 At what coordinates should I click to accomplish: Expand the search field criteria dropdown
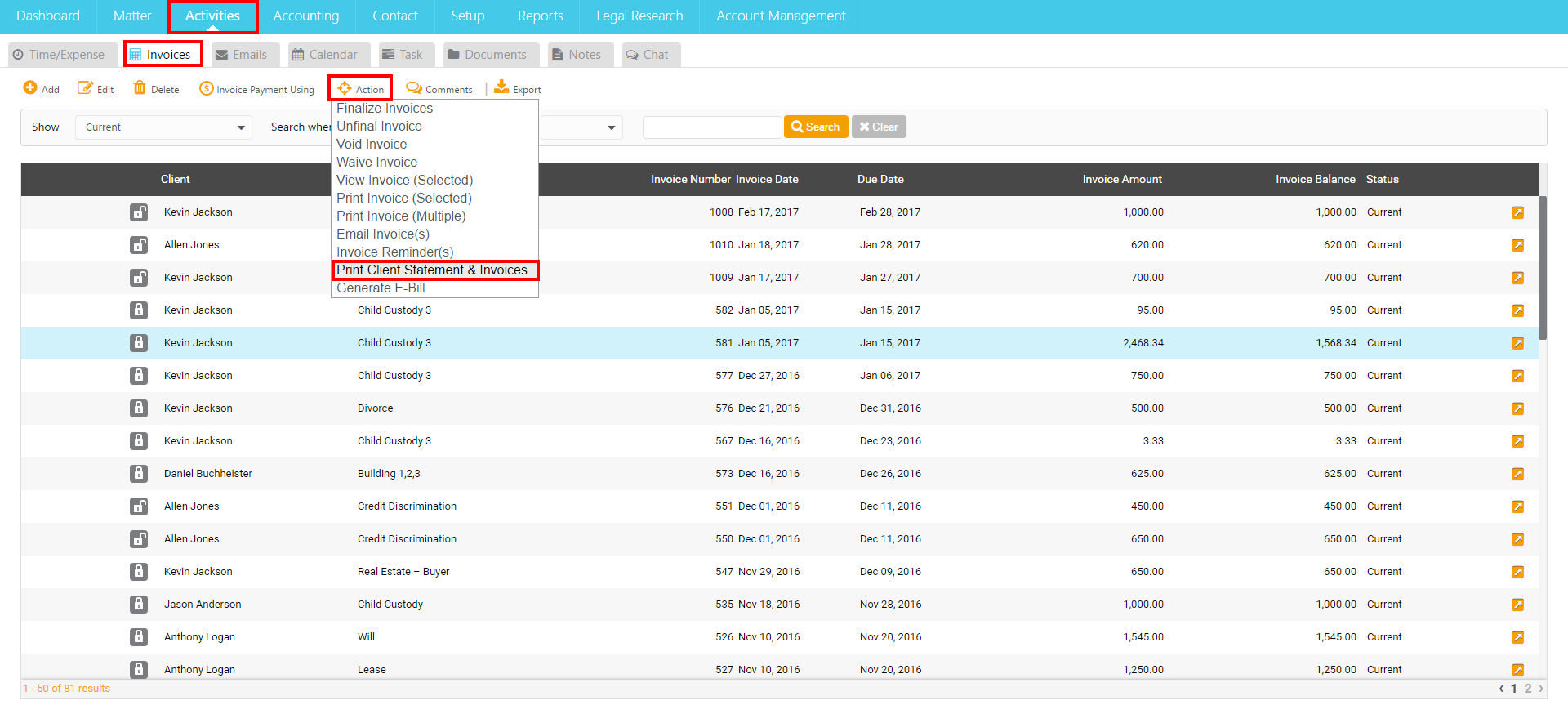coord(581,127)
